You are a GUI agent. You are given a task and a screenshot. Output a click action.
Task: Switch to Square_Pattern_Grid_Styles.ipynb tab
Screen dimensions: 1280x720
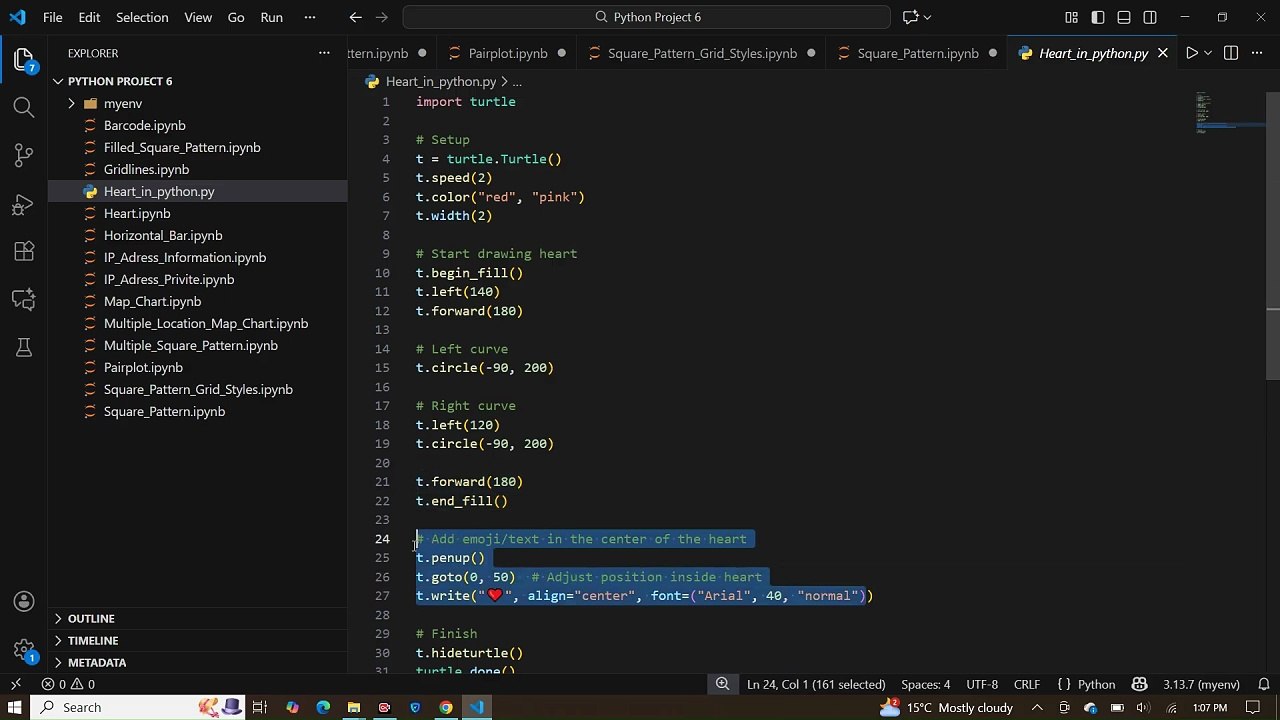[702, 53]
